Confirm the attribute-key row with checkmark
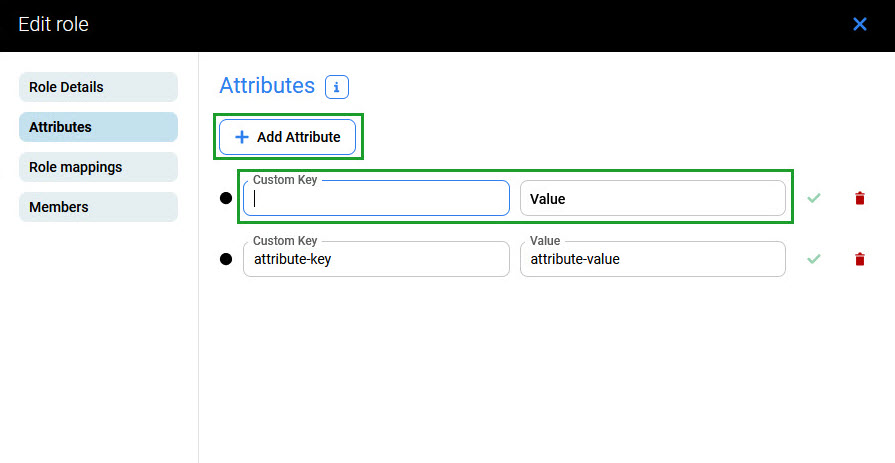895x463 pixels. click(x=814, y=259)
